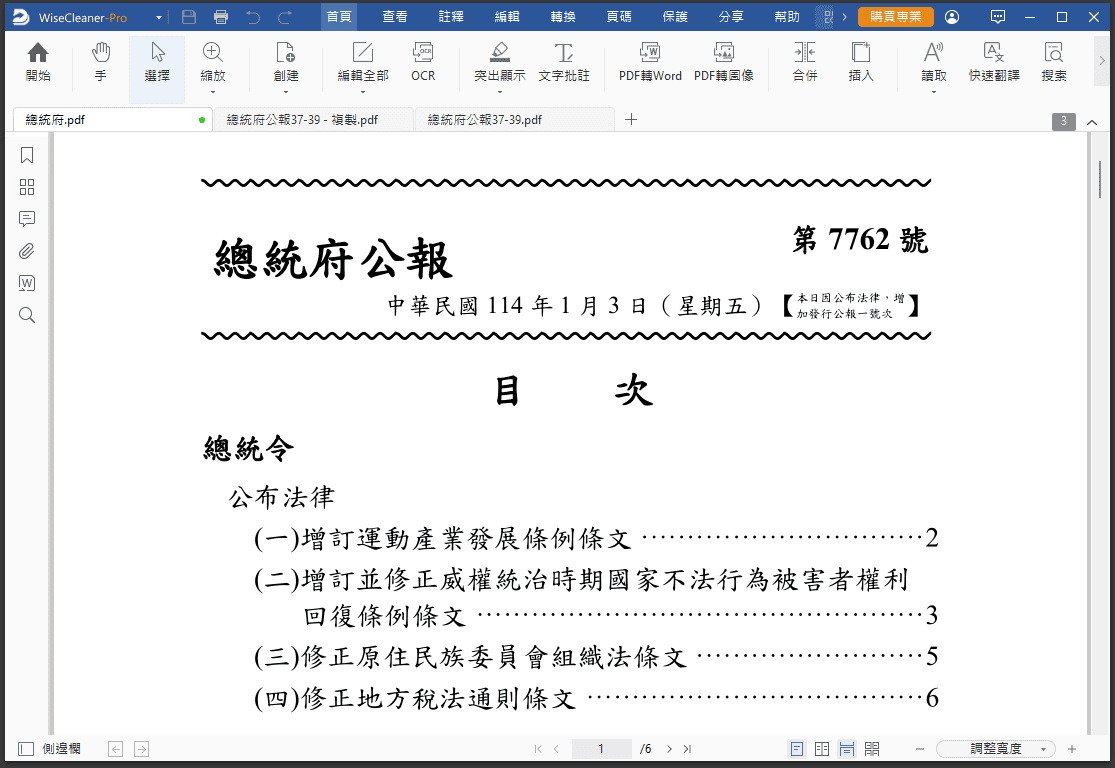The width and height of the screenshot is (1115, 768).
Task: Click the OCR tool icon
Action: pos(423,62)
